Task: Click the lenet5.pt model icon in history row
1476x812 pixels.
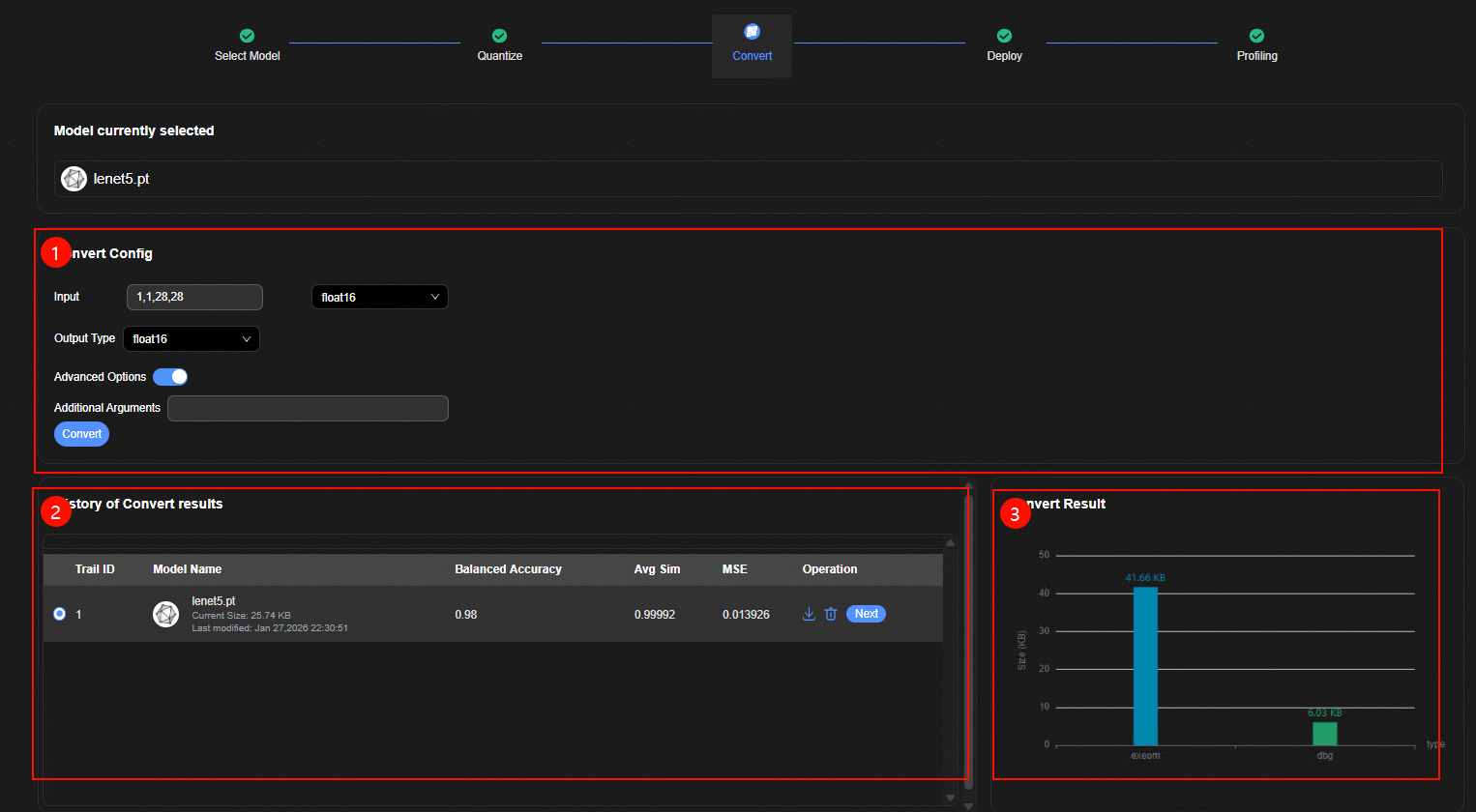Action: 166,614
